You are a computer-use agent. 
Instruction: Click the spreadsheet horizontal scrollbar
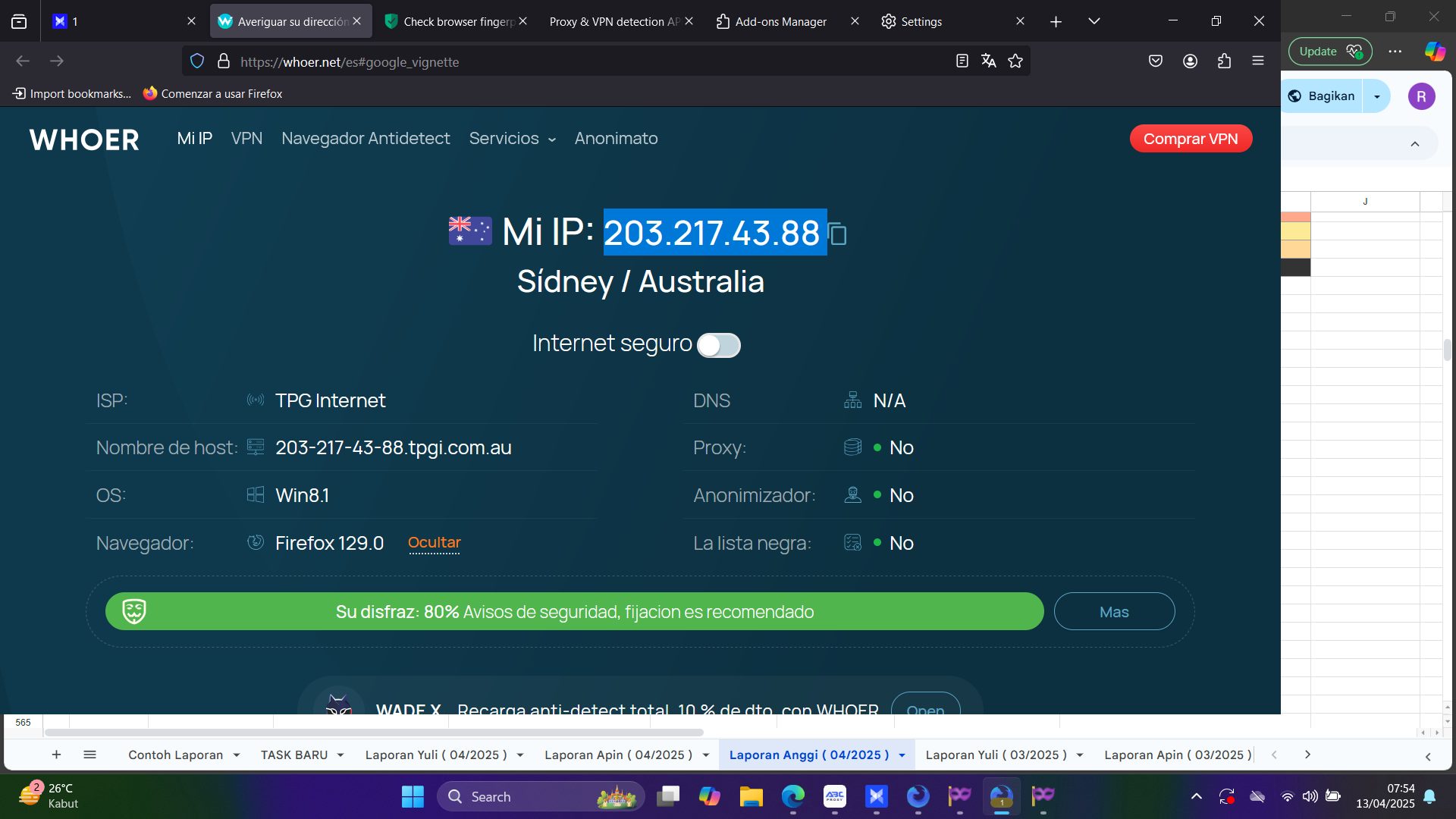point(374,733)
